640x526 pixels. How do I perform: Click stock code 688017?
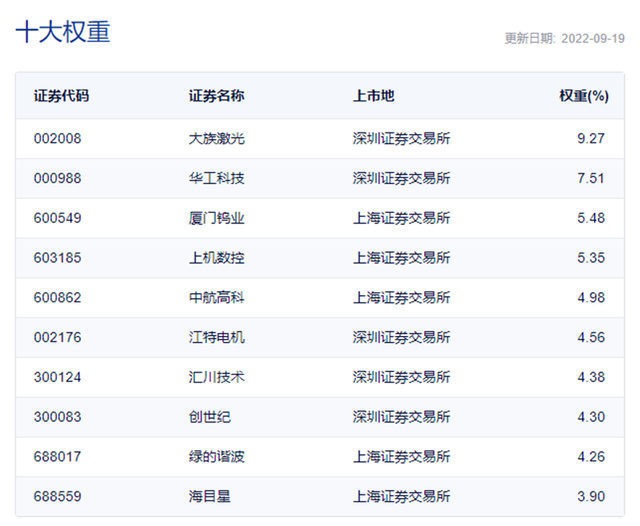click(58, 457)
